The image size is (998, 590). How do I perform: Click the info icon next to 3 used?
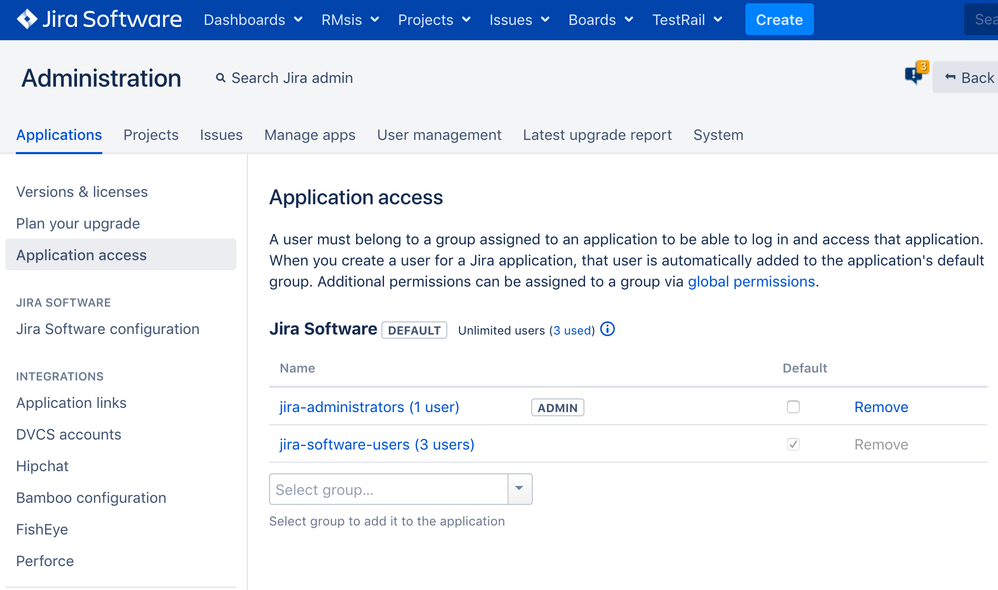tap(608, 329)
